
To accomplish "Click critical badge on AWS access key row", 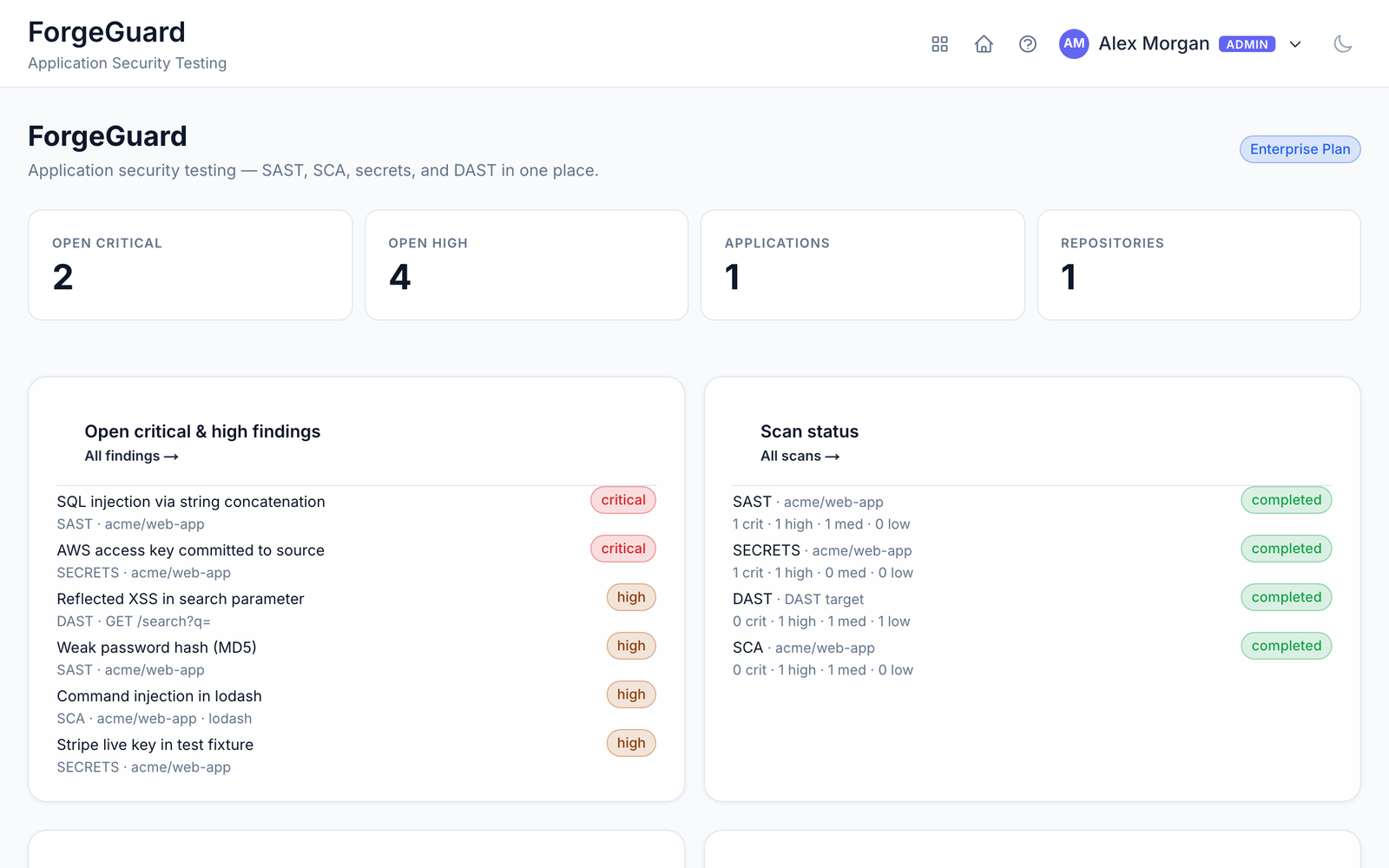I will (623, 549).
